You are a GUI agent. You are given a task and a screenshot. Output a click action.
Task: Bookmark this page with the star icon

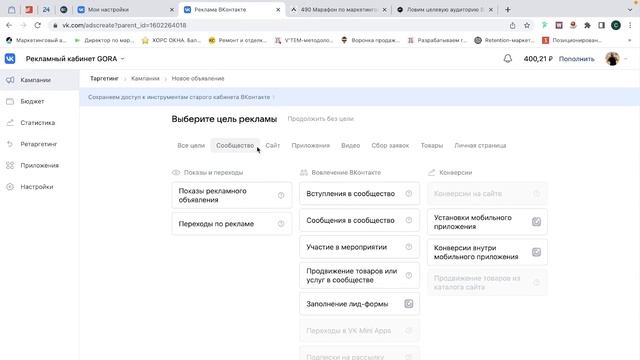coord(527,25)
